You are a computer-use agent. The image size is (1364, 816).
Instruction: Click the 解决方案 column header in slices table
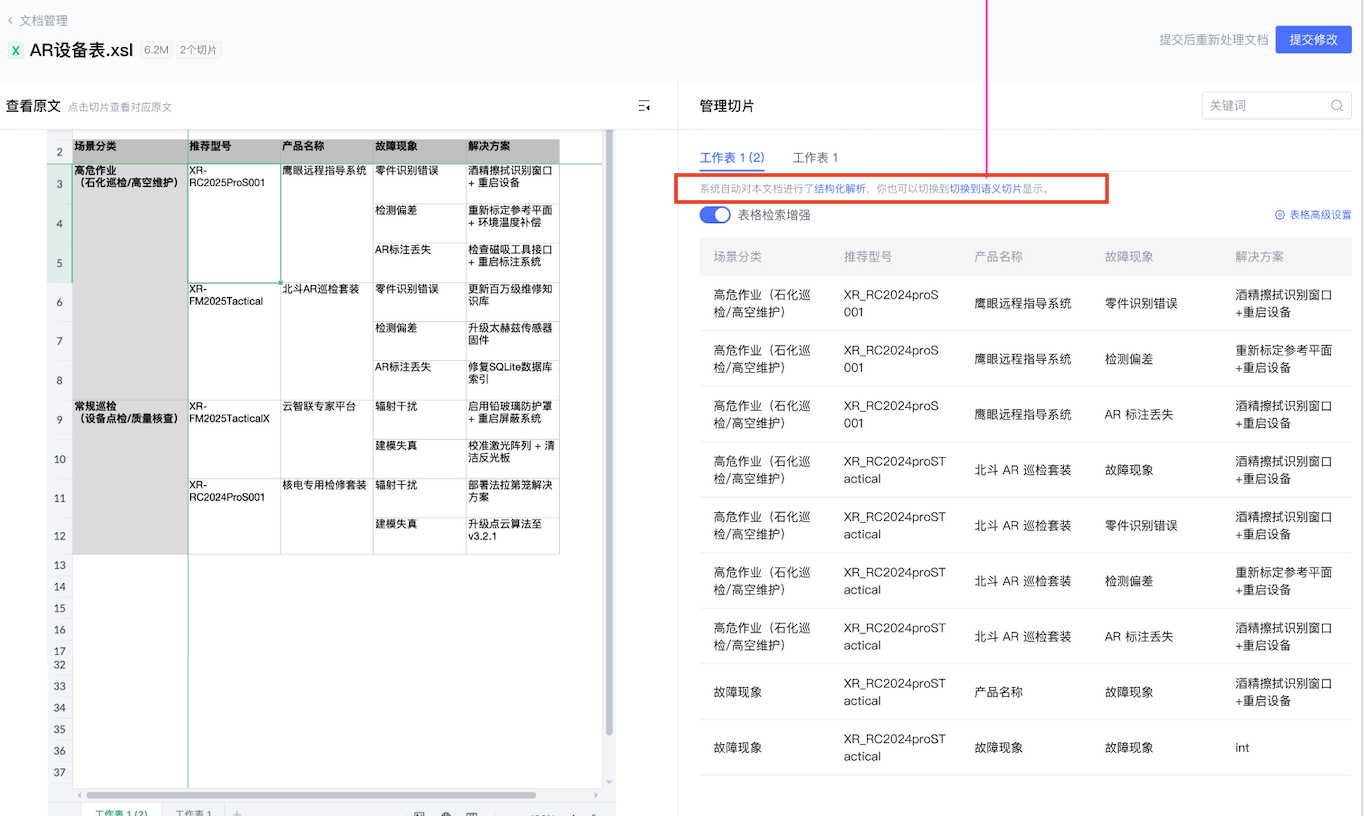coord(1259,257)
